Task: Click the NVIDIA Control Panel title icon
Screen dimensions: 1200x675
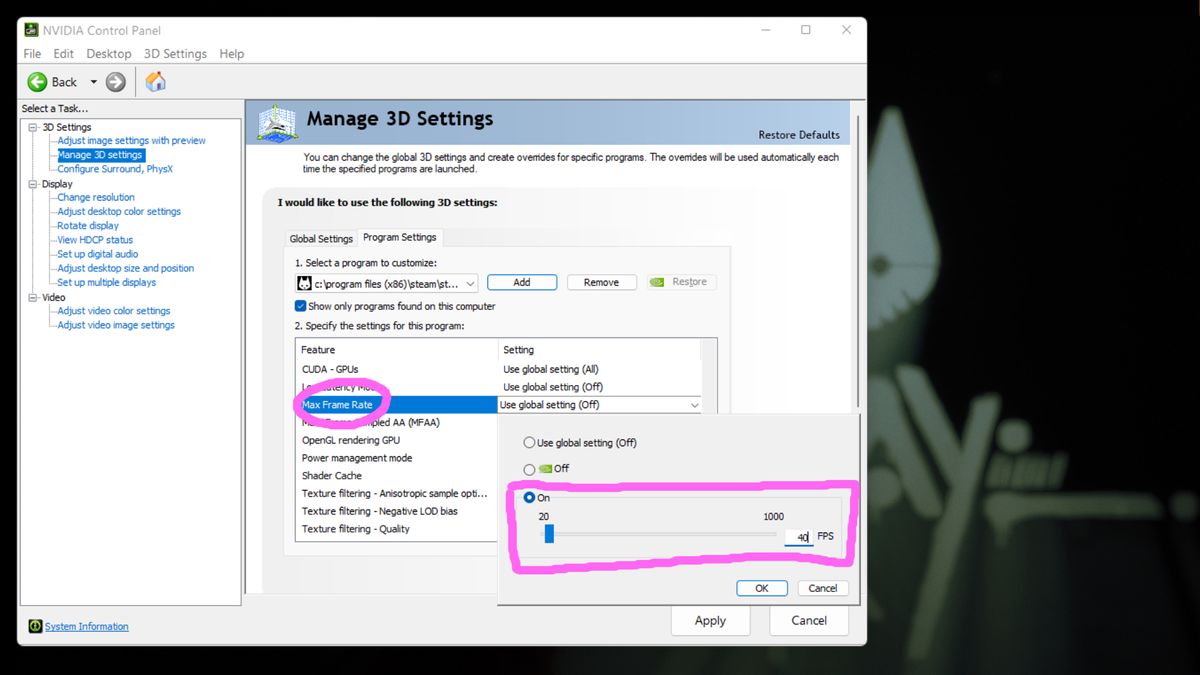Action: [x=32, y=30]
